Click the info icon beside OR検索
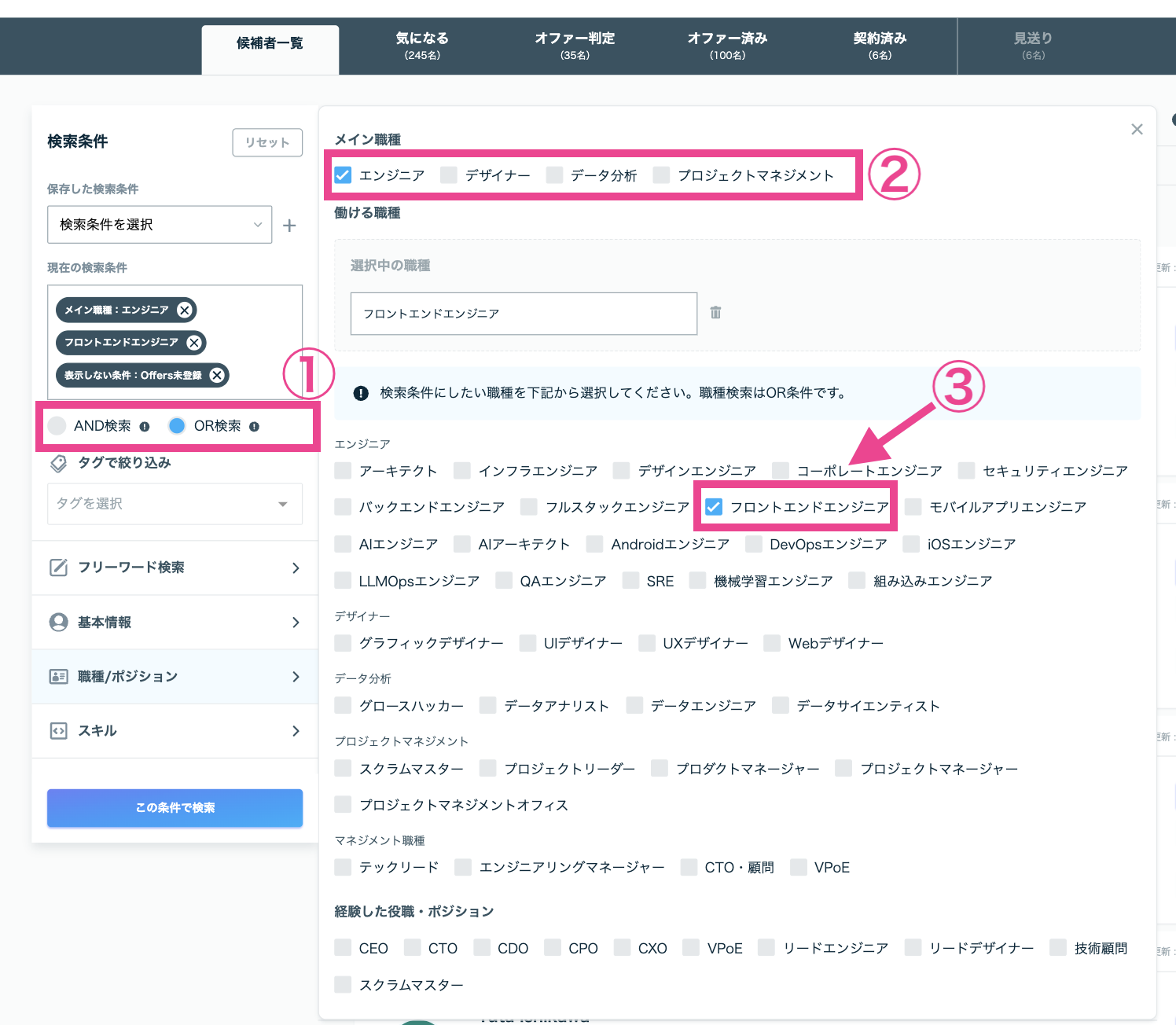Screen dimensions: 1176x1025 [254, 427]
